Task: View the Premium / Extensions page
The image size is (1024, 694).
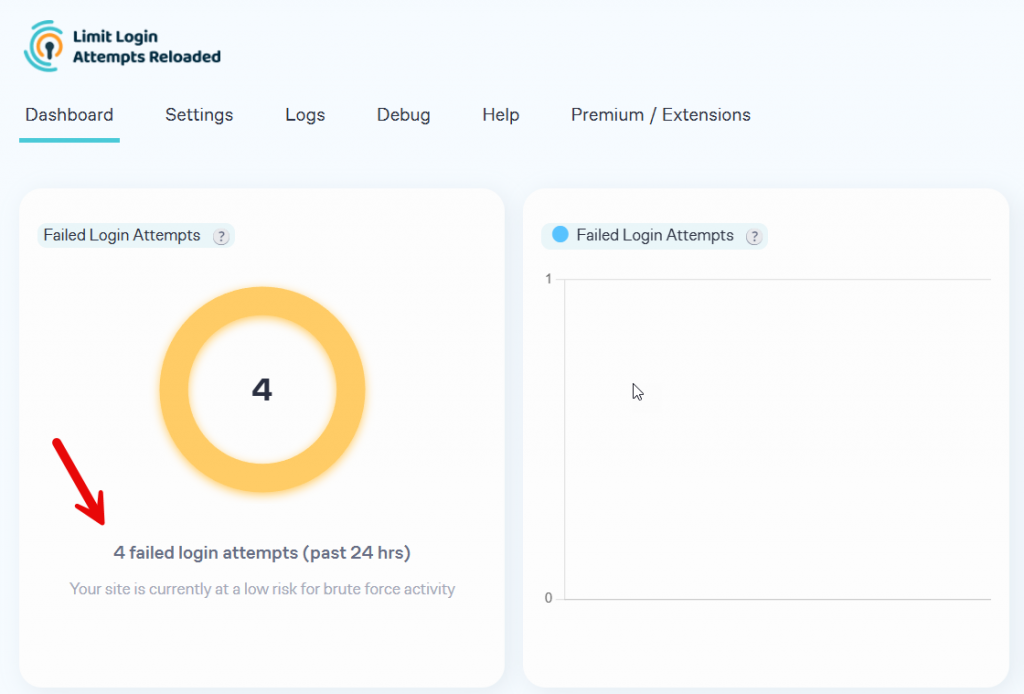Action: click(660, 115)
